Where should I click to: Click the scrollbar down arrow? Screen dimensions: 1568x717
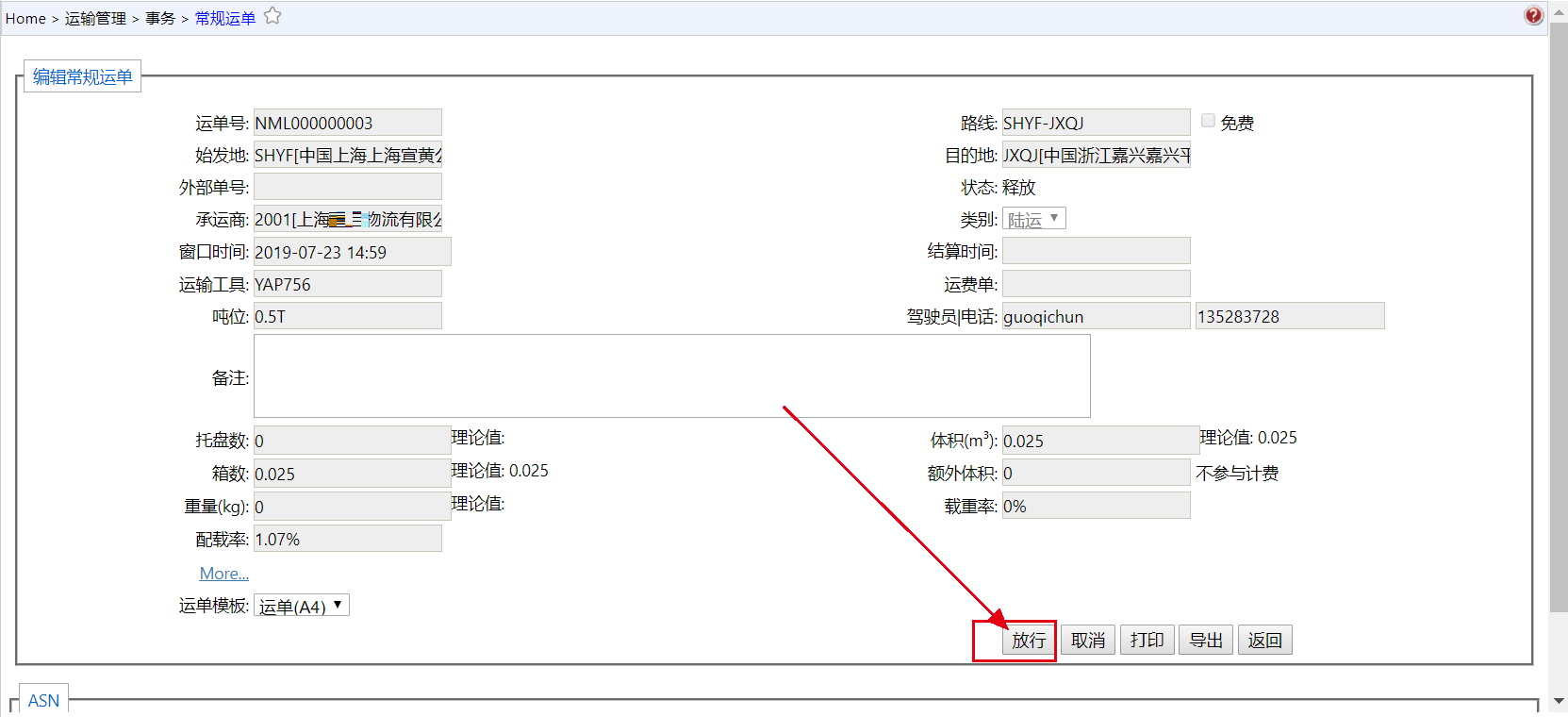pos(1559,701)
